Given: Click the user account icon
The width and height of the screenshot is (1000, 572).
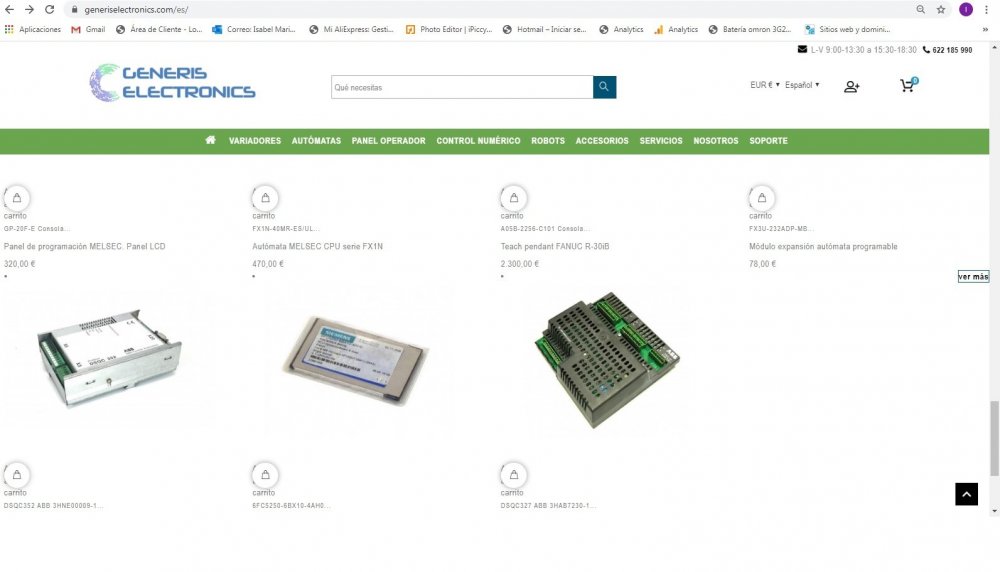Looking at the screenshot, I should pos(851,87).
